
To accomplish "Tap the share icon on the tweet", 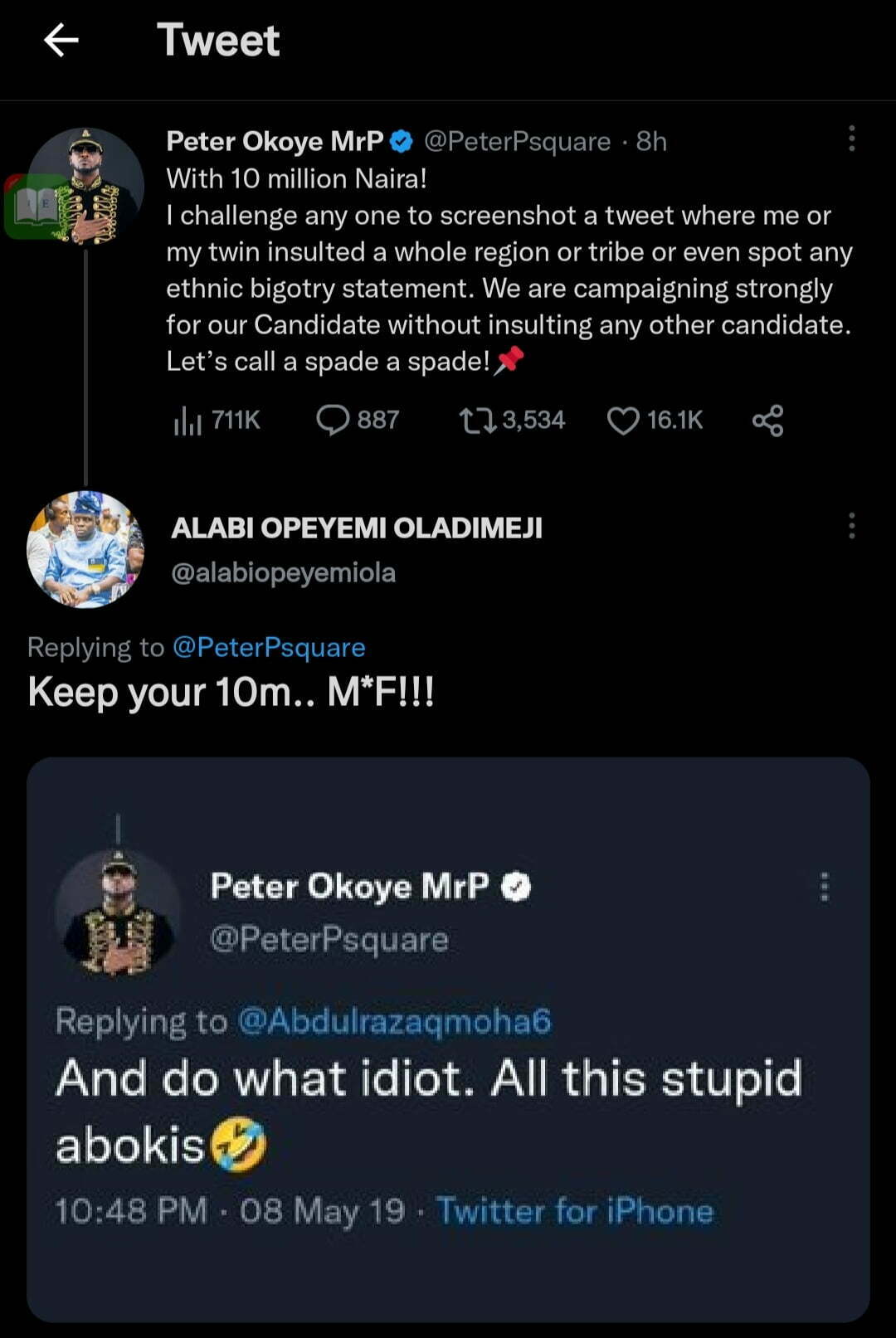I will tap(767, 421).
